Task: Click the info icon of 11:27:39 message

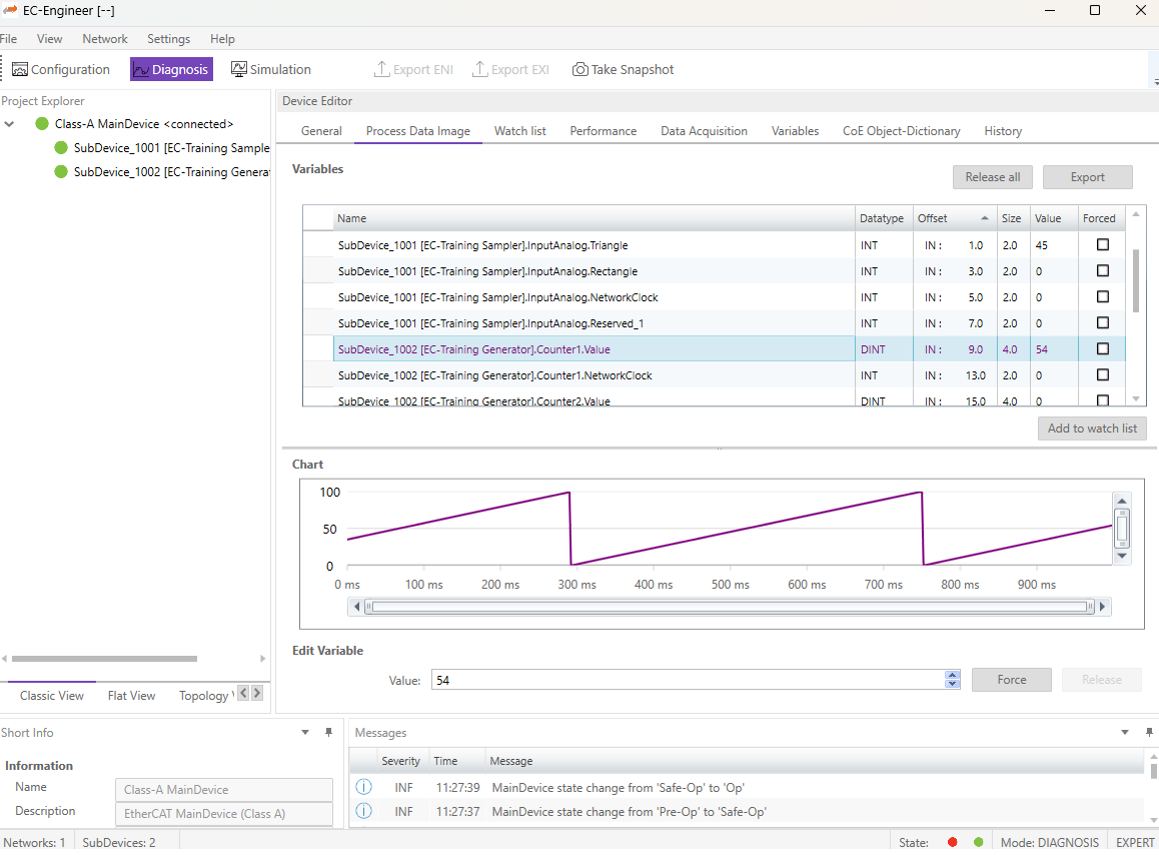Action: 364,788
